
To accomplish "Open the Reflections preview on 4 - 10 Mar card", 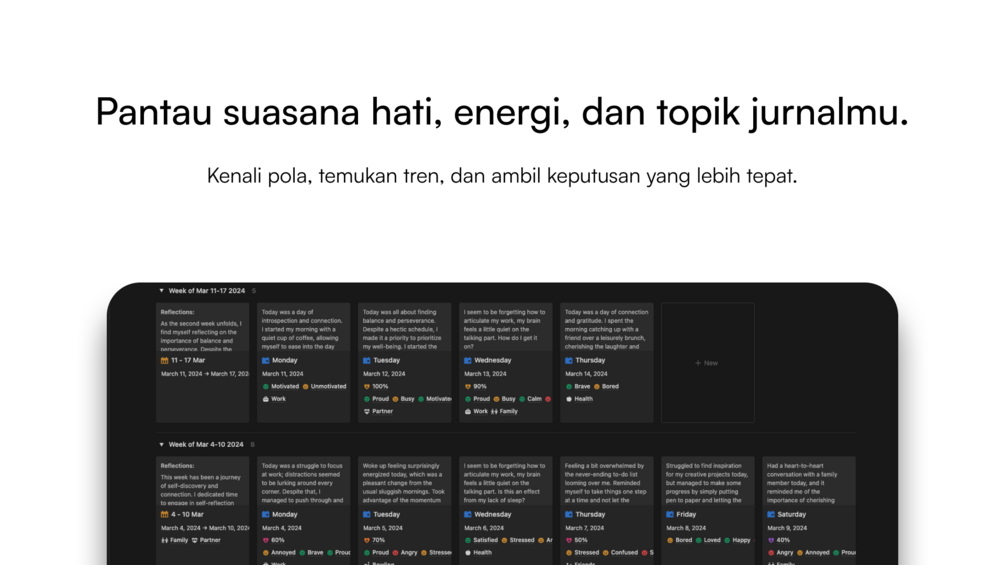I will coord(203,481).
